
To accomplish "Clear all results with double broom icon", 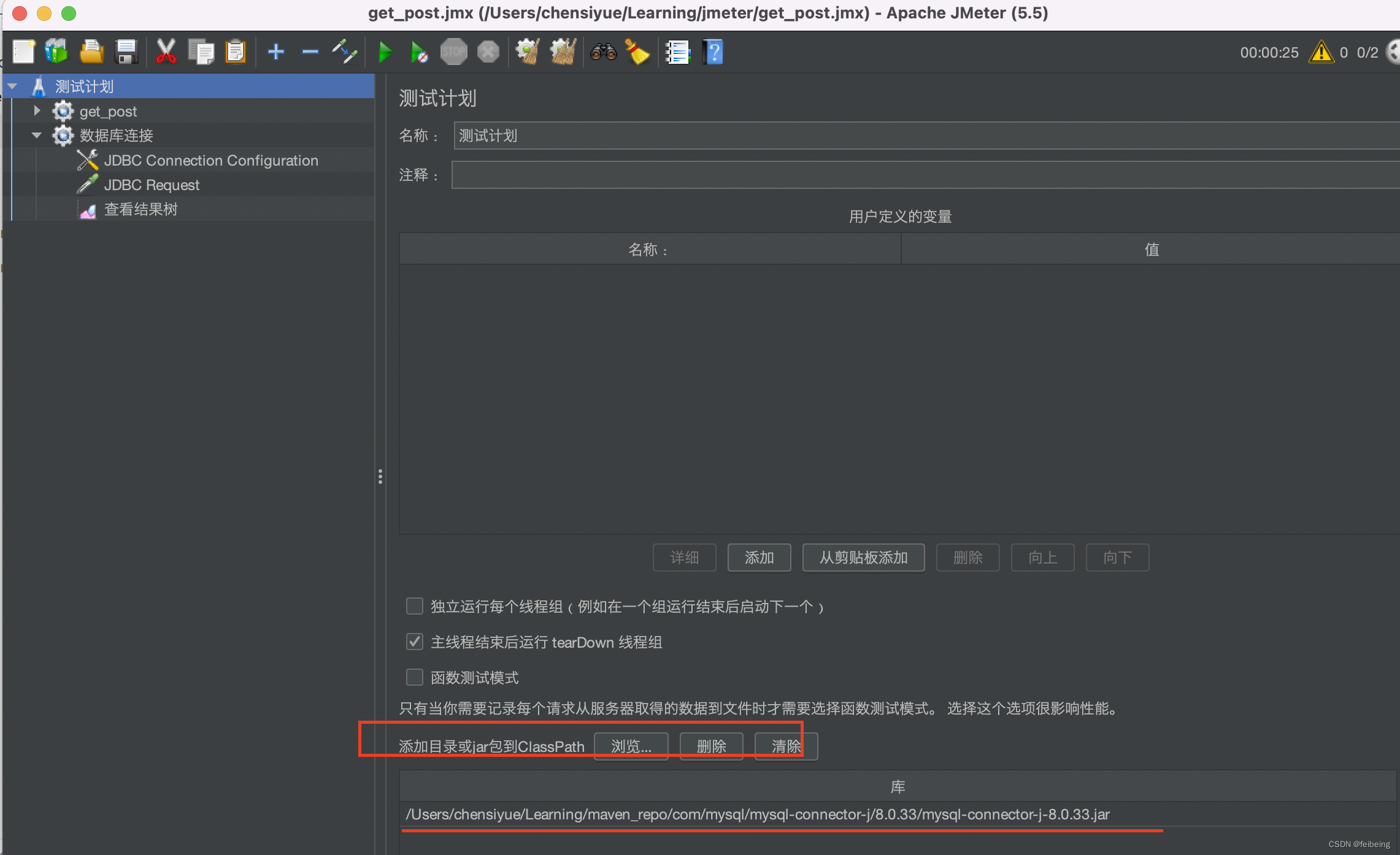I will pyautogui.click(x=563, y=52).
